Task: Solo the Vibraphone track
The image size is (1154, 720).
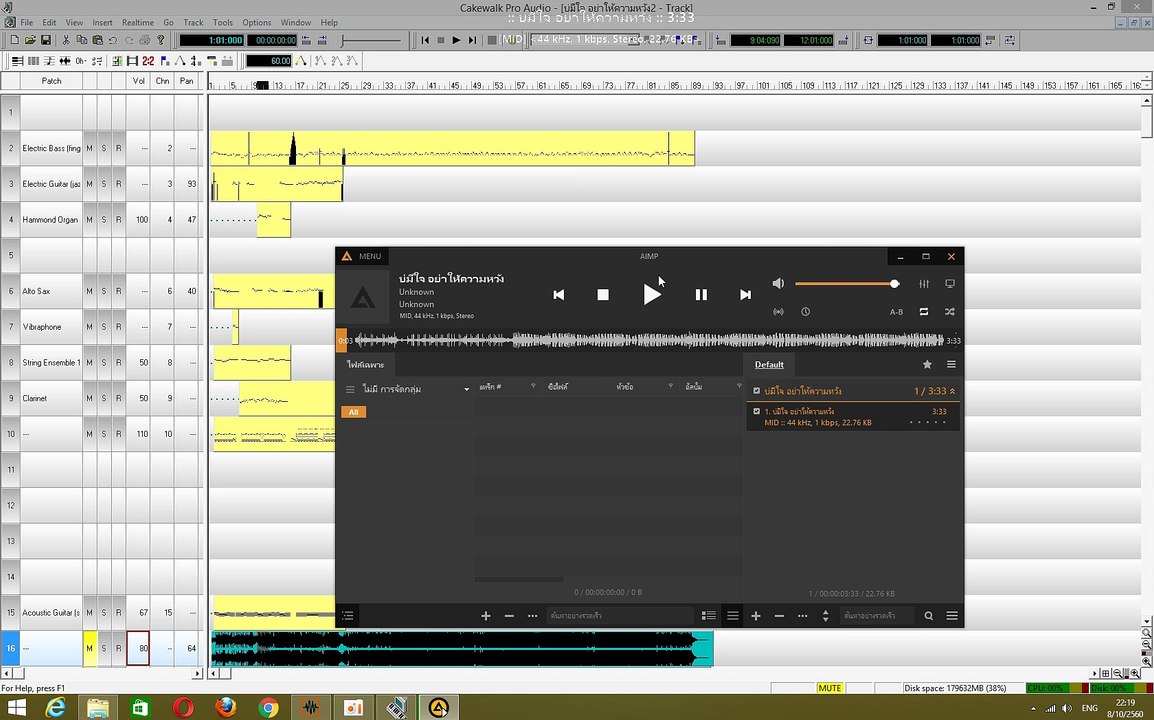Action: click(x=104, y=327)
